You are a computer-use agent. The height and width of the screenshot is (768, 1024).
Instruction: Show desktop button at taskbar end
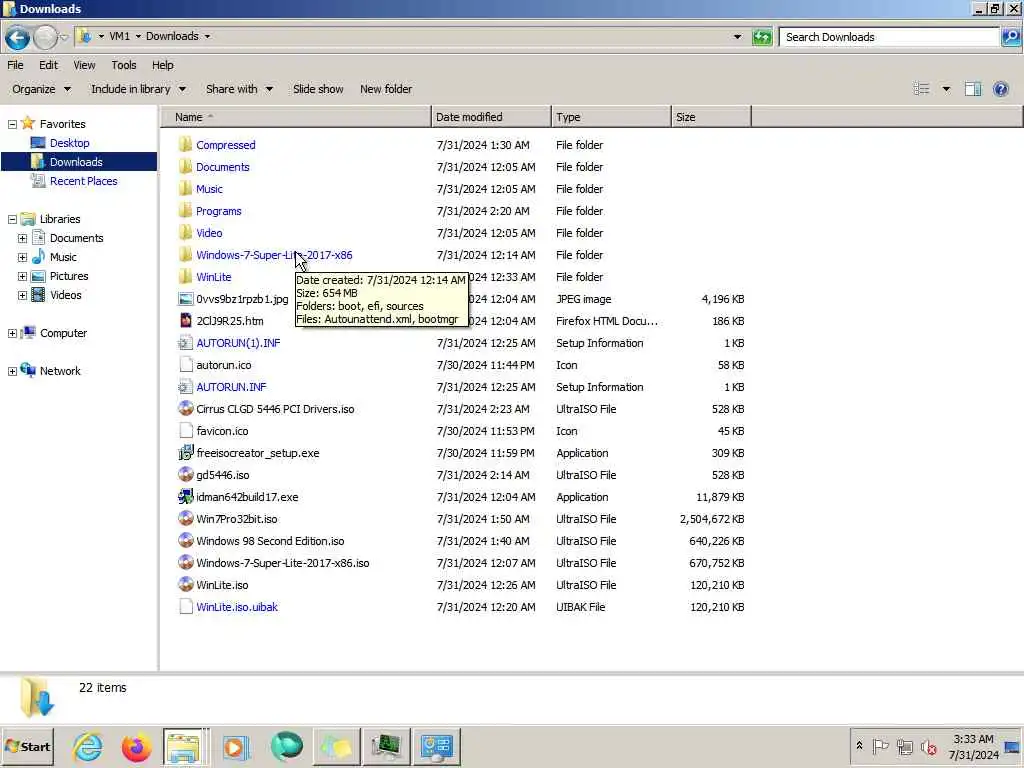1012,746
